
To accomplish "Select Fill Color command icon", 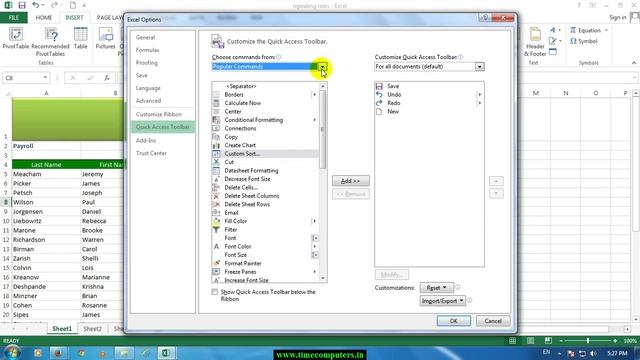I will (216, 221).
